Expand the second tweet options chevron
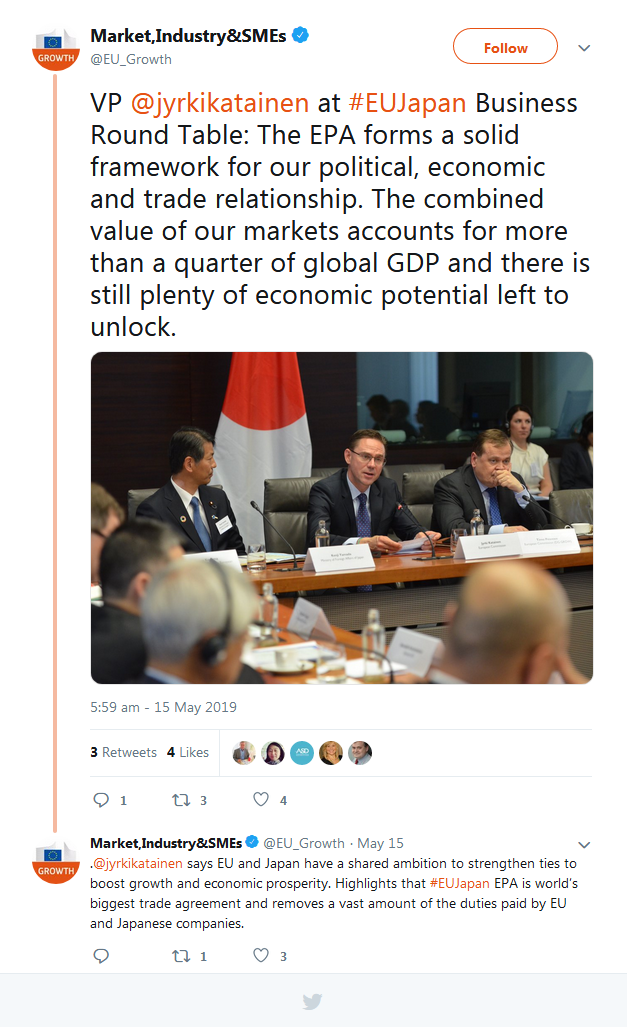This screenshot has height=1027, width=627. (585, 845)
